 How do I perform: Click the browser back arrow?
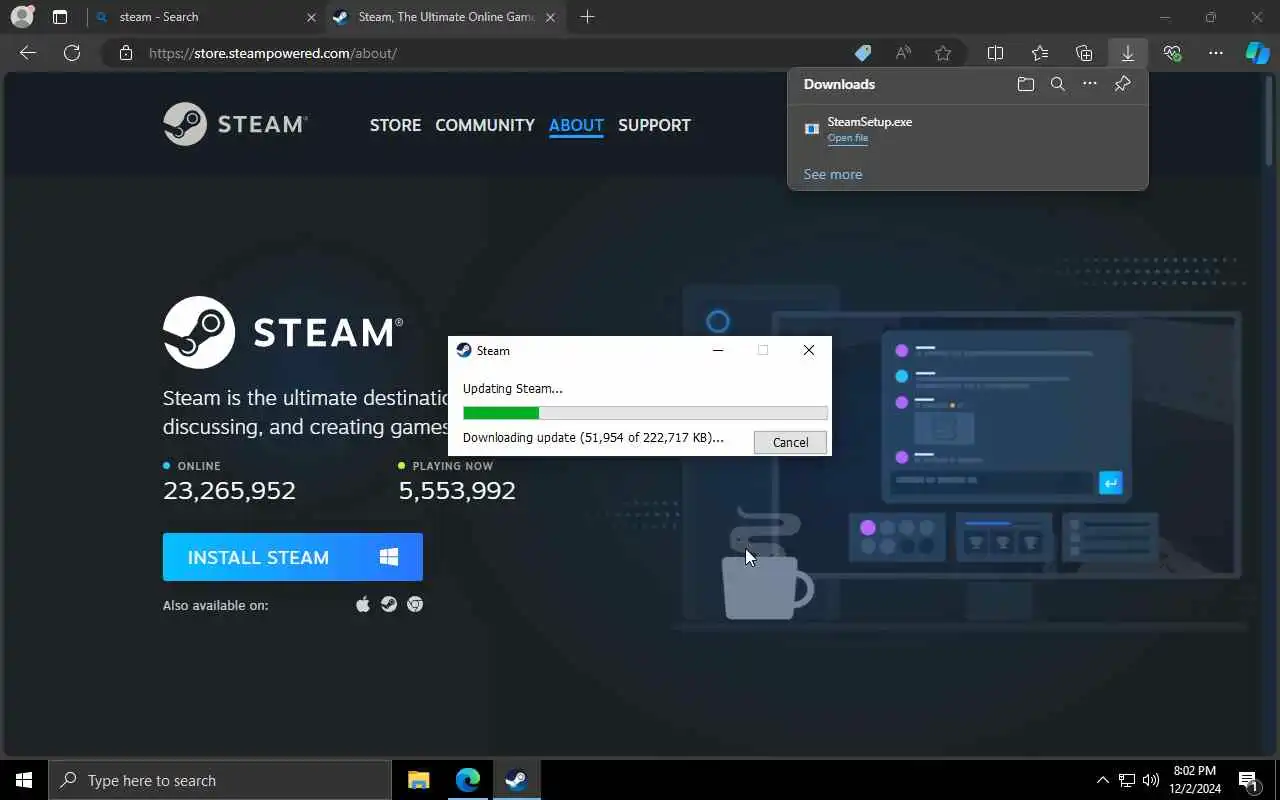point(28,53)
